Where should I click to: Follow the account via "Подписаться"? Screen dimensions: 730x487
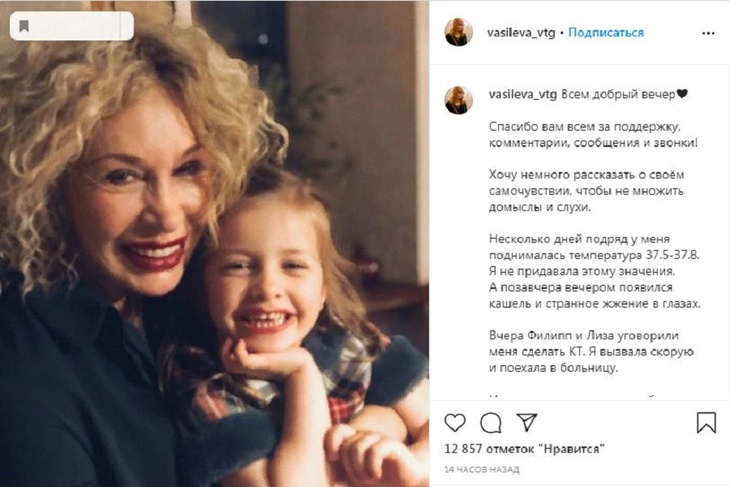[606, 32]
